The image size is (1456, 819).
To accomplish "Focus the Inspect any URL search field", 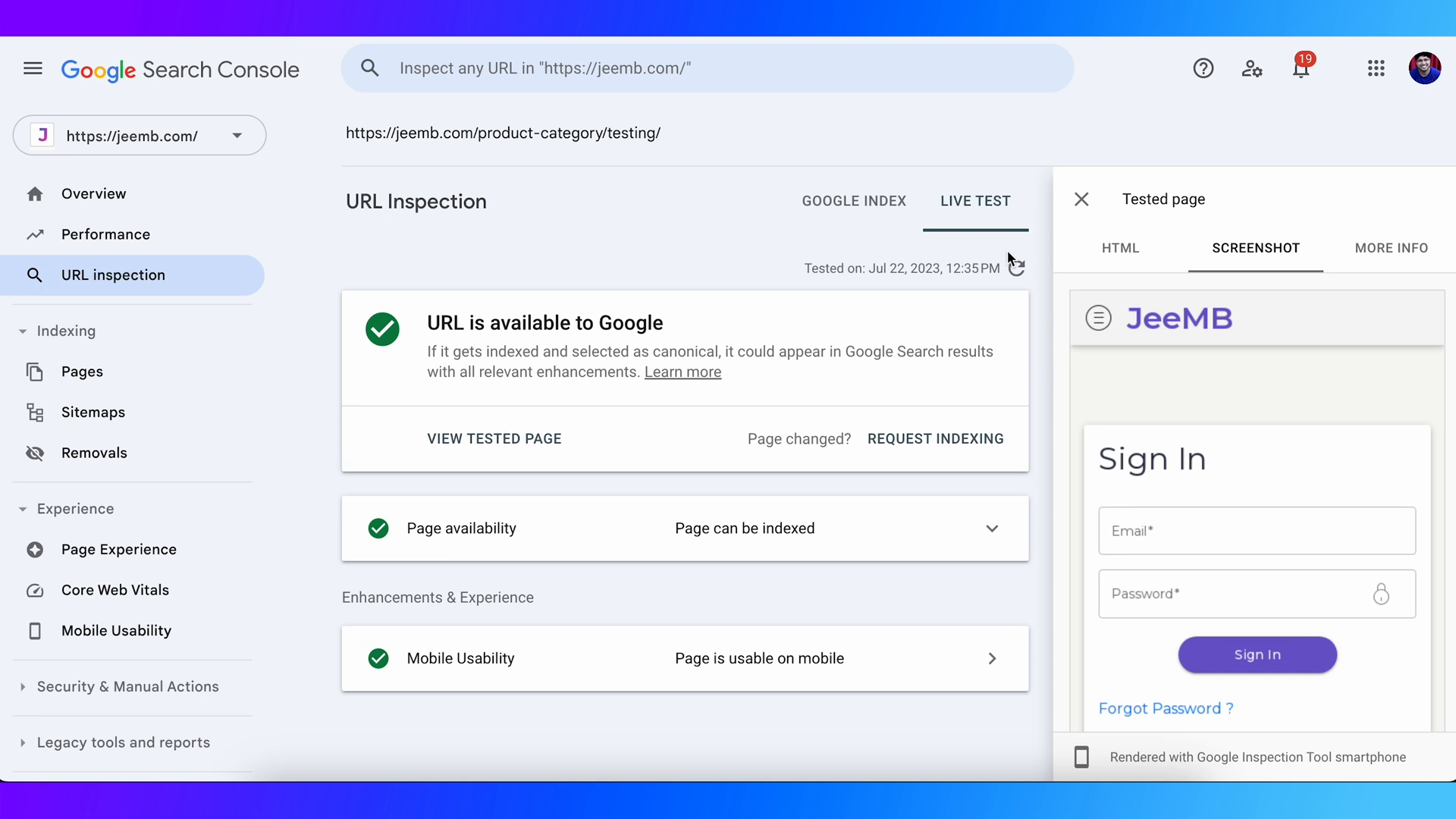I will click(x=708, y=68).
